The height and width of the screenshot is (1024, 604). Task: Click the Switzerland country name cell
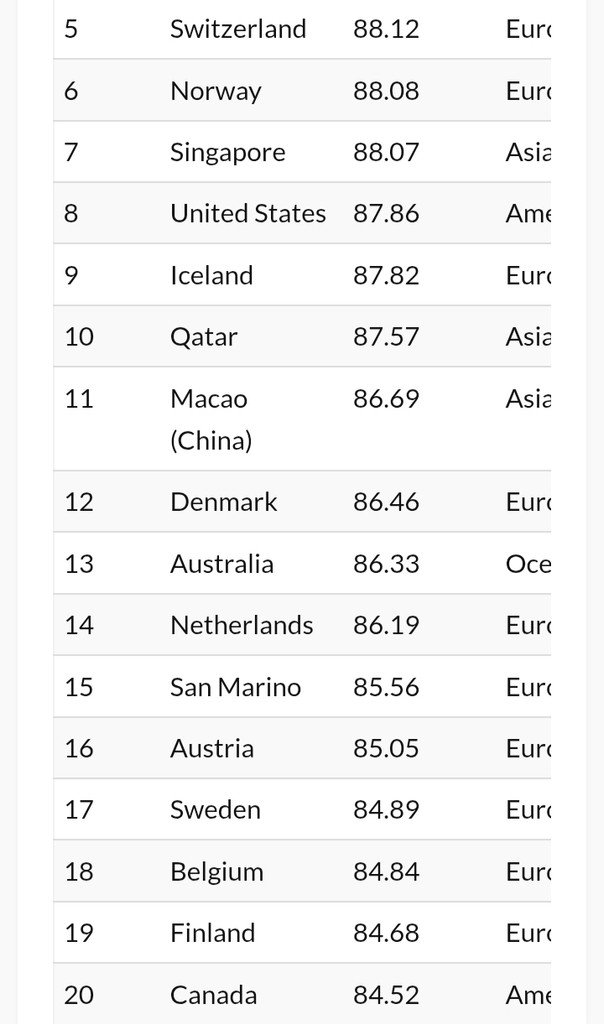click(238, 29)
